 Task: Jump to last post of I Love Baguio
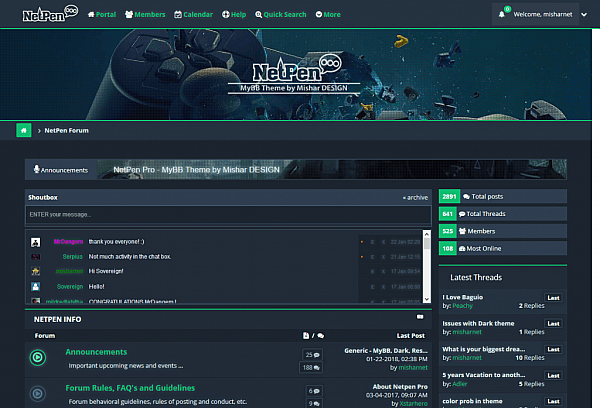point(553,298)
